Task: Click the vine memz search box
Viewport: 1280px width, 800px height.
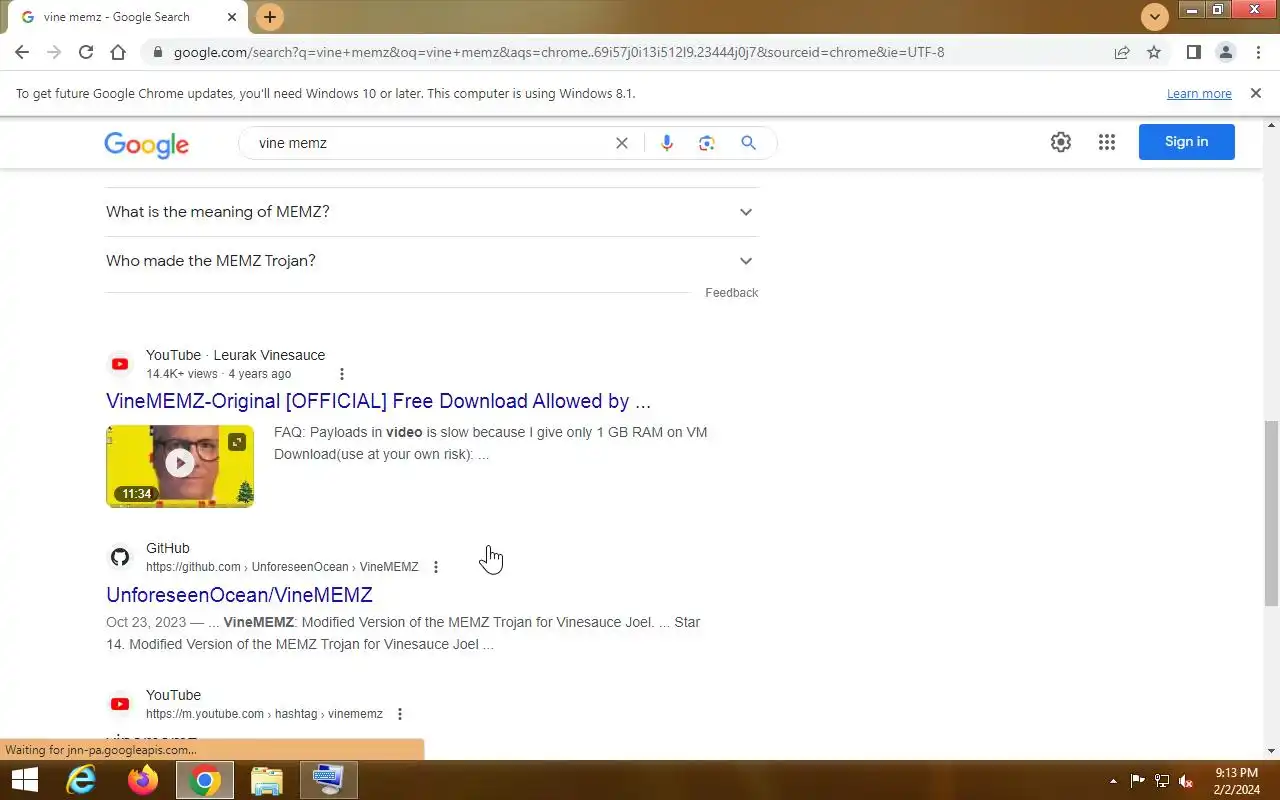Action: click(430, 143)
